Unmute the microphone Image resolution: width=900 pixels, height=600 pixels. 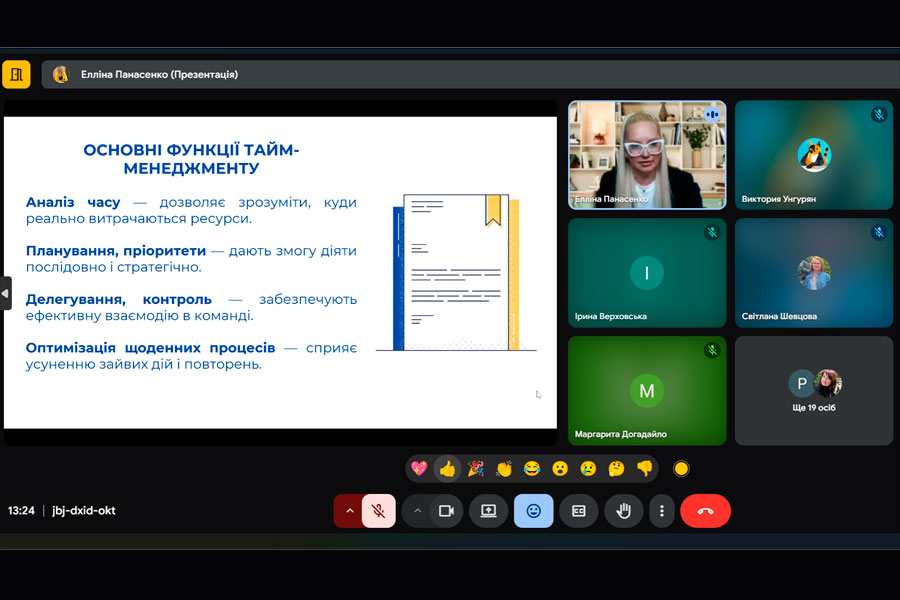pos(378,510)
